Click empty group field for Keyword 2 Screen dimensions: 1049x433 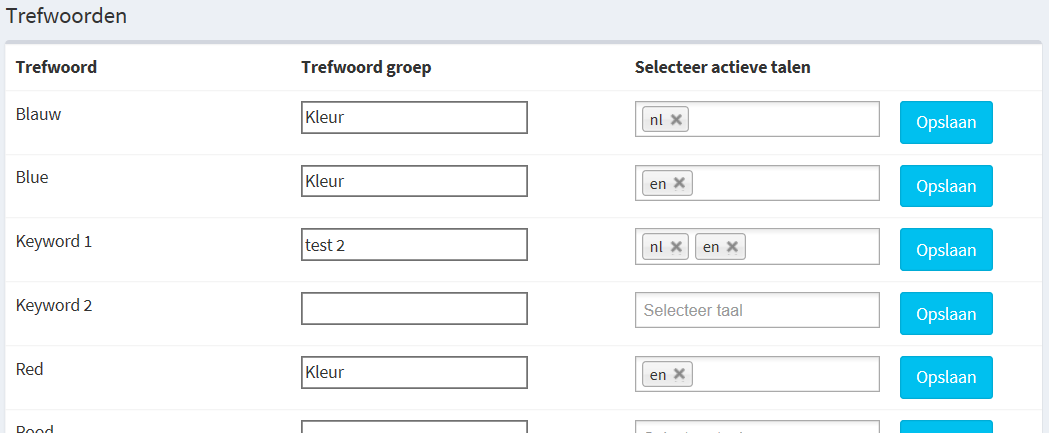tap(414, 309)
